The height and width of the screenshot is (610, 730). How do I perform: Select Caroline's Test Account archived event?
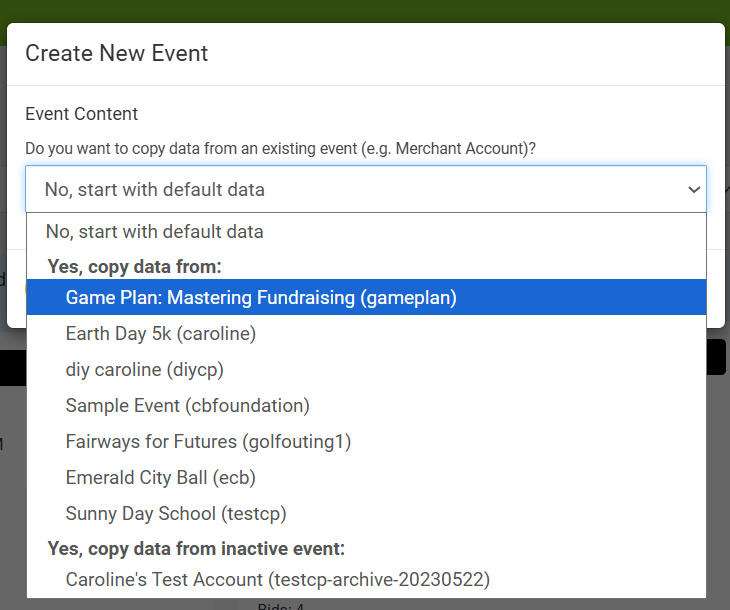[x=278, y=580]
